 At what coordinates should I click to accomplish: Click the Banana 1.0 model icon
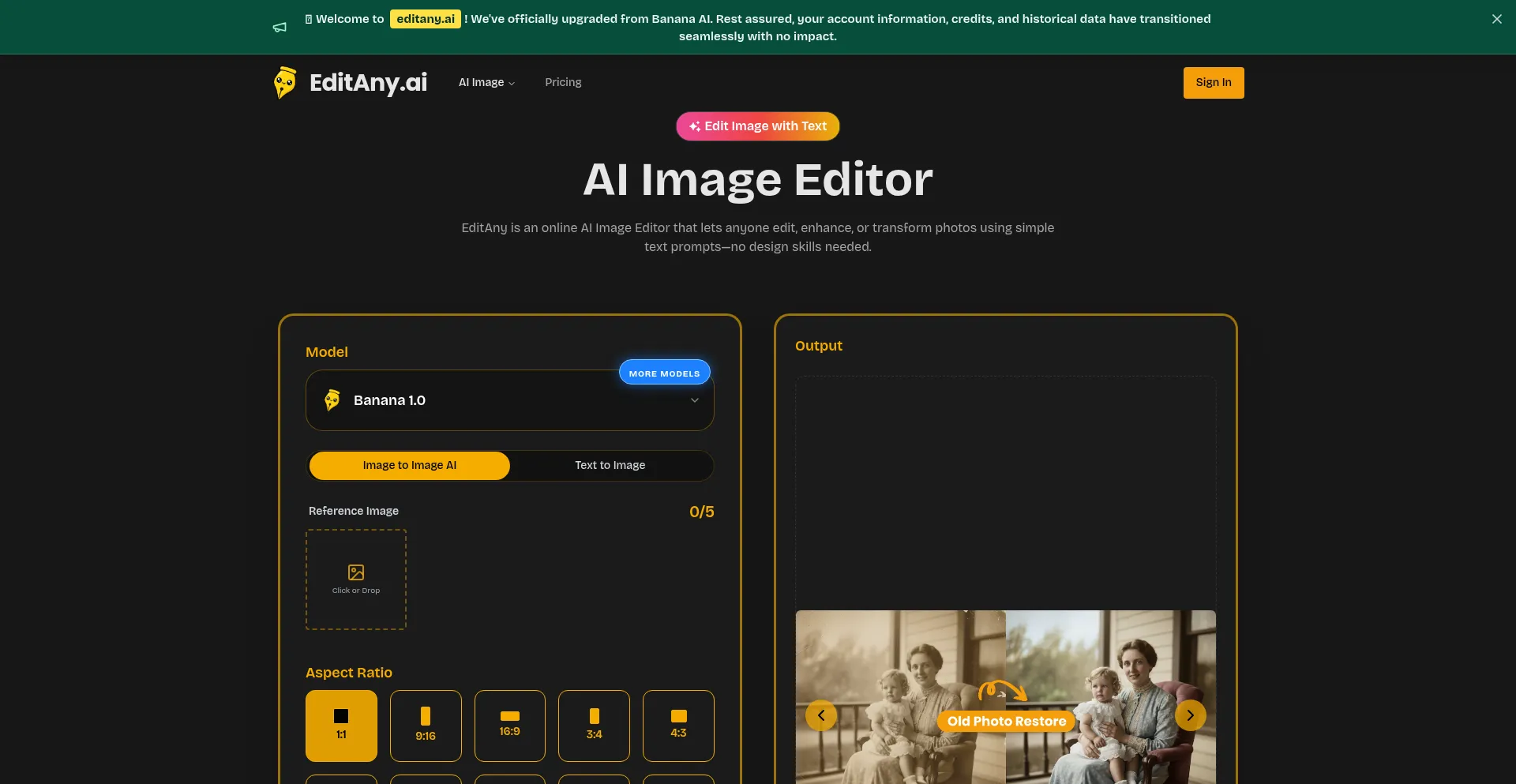click(x=332, y=400)
